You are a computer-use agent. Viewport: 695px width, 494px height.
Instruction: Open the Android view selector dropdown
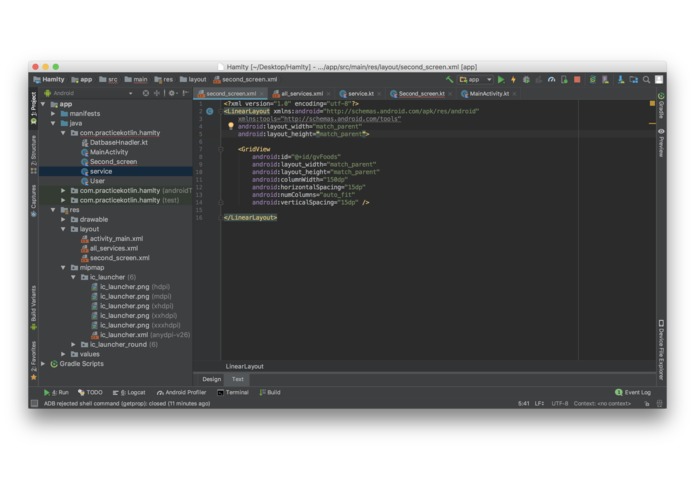[x=88, y=93]
